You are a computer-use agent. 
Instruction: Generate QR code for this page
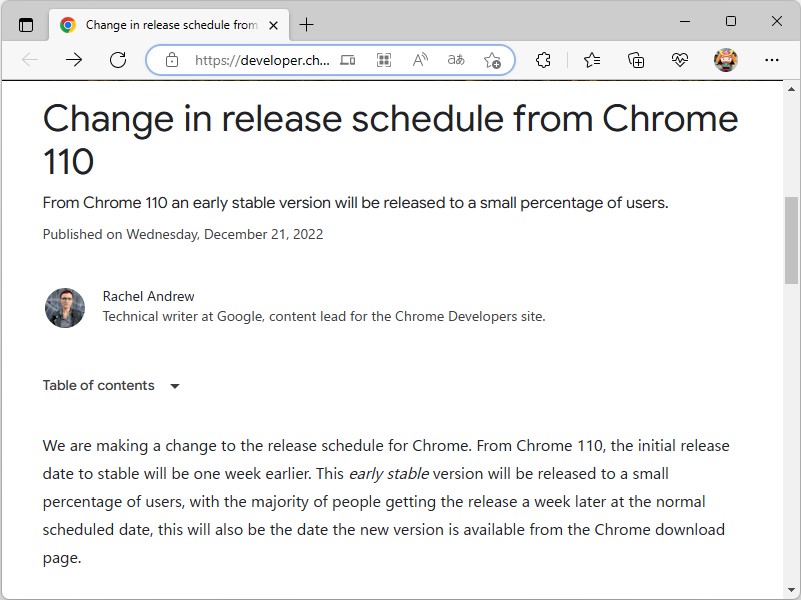point(383,60)
